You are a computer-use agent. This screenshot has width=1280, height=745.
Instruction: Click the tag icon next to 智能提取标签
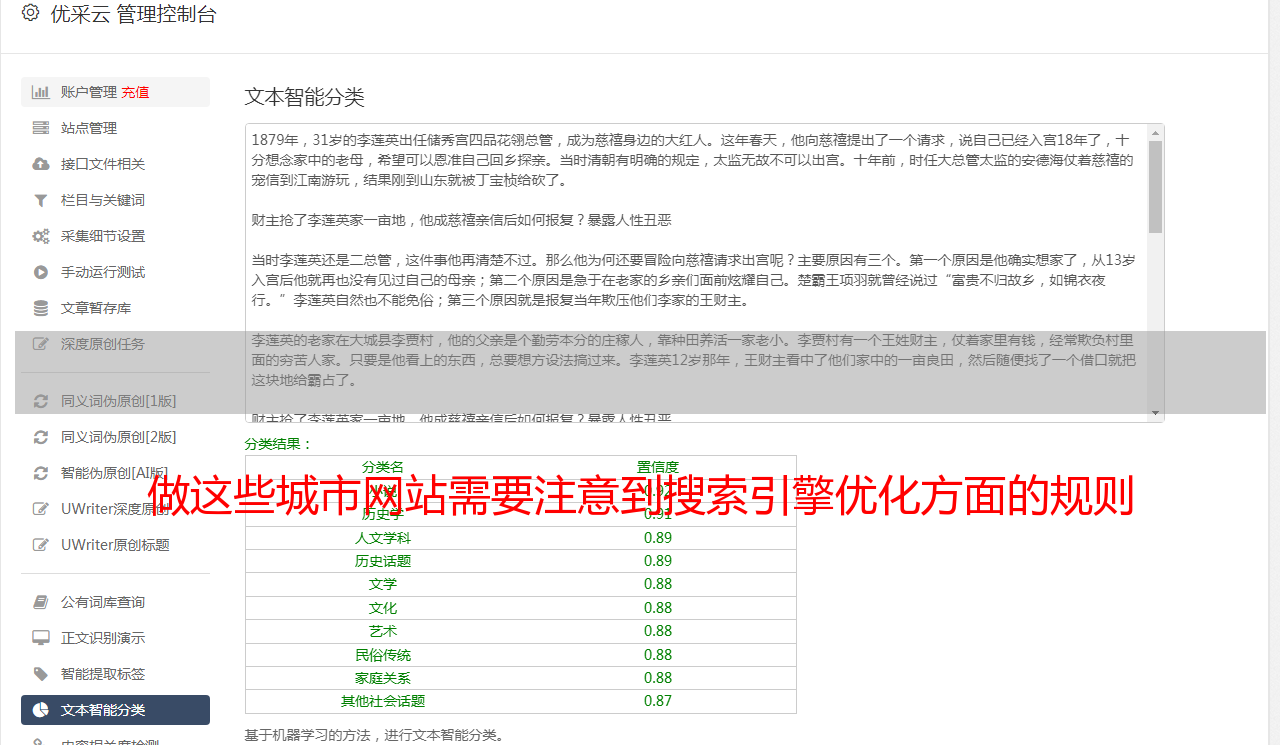[41, 674]
